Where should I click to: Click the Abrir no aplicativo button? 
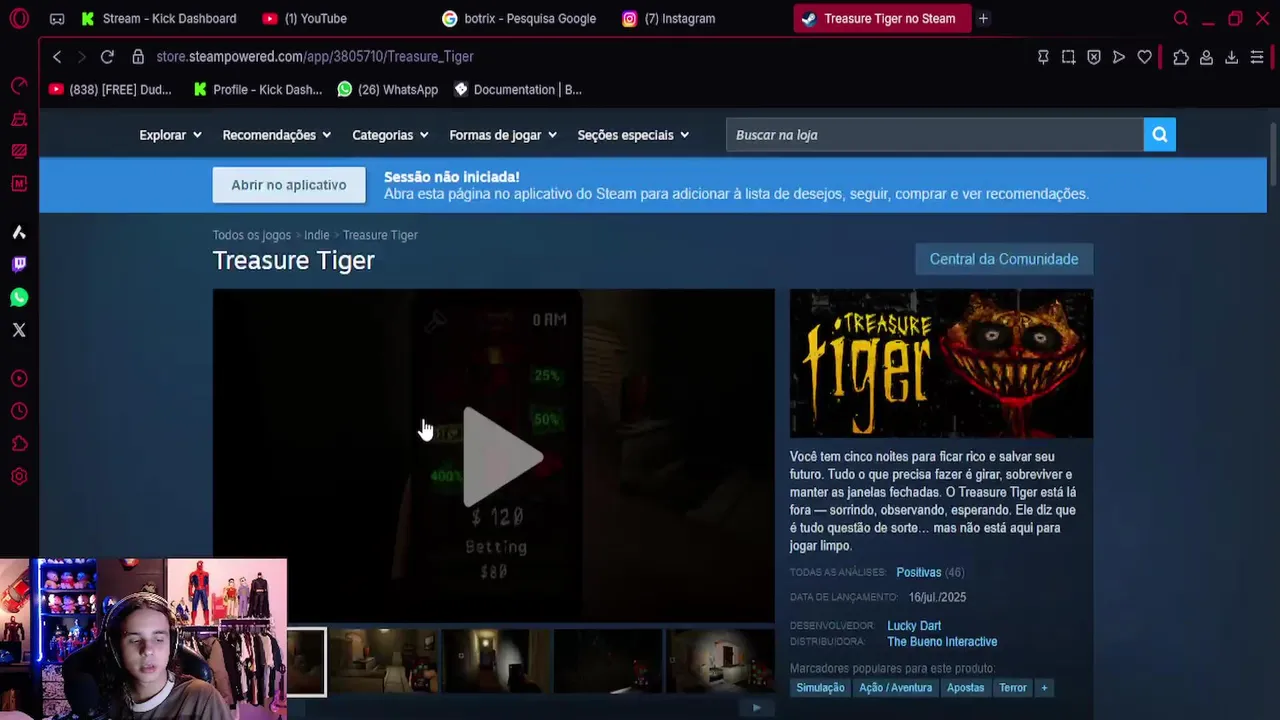click(289, 185)
